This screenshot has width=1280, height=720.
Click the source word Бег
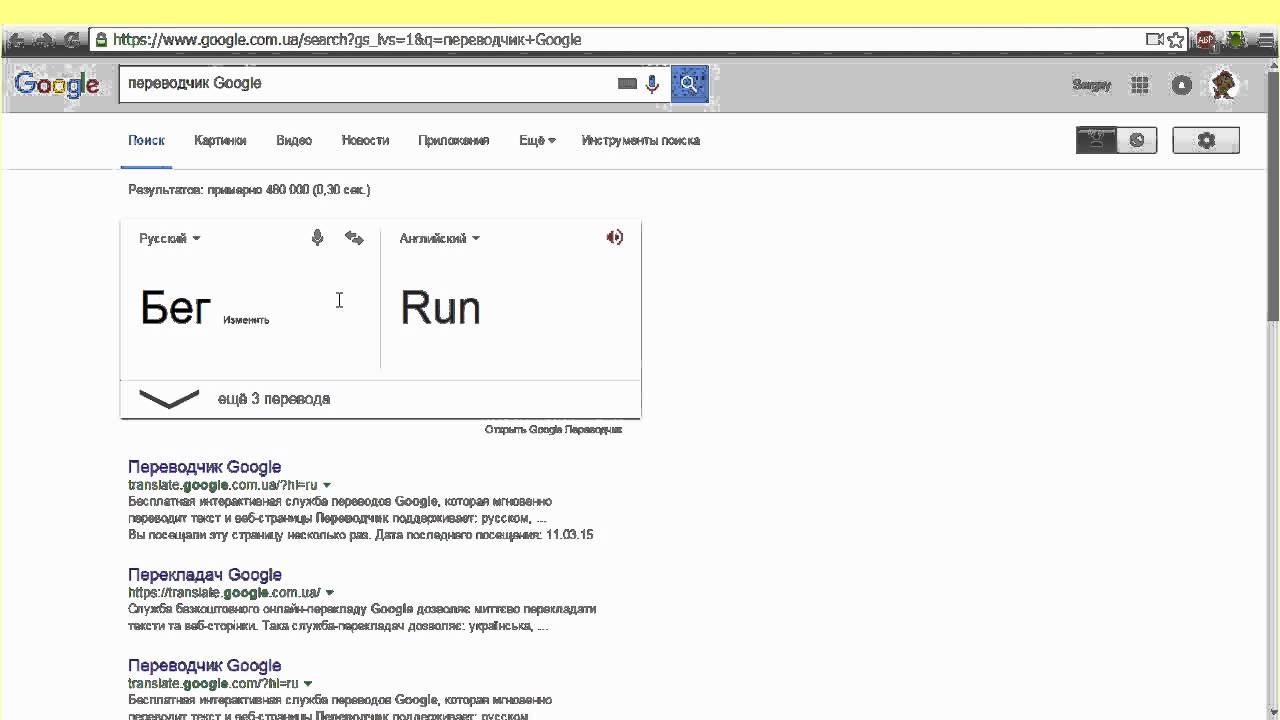(x=175, y=308)
